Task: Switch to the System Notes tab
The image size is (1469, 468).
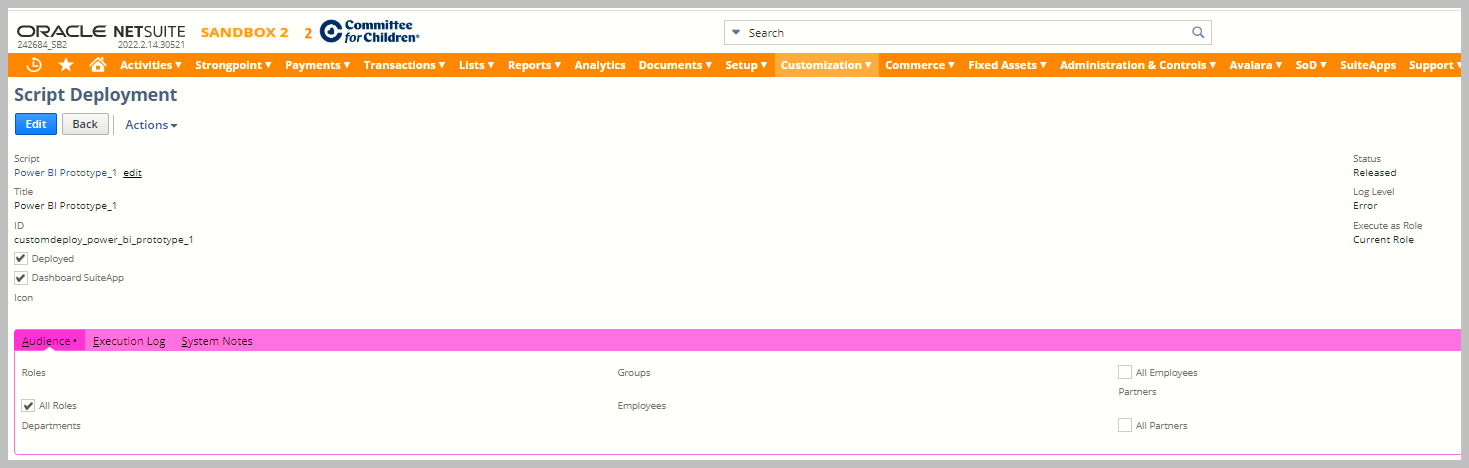Action: point(217,341)
